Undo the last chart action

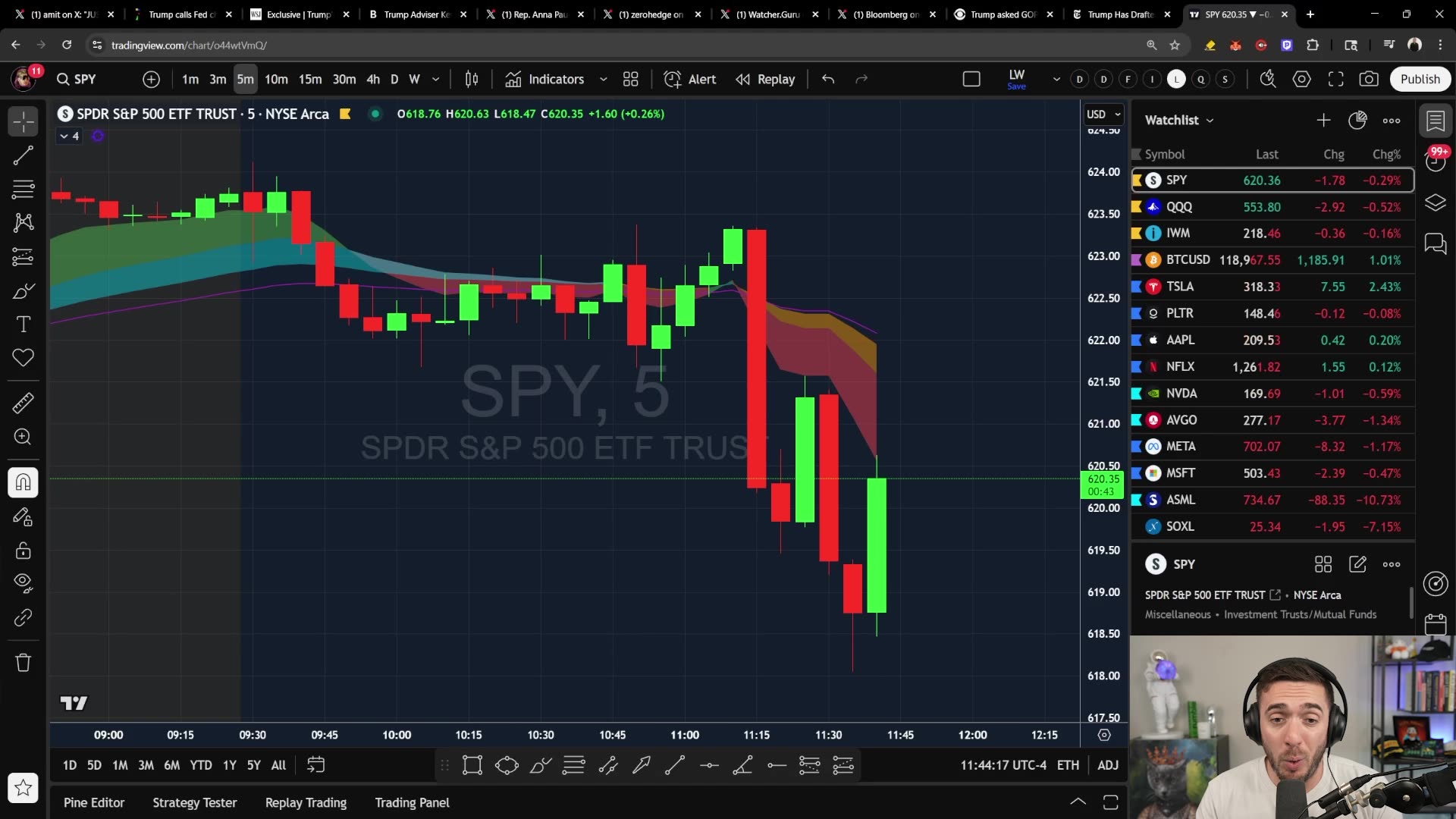pos(828,79)
